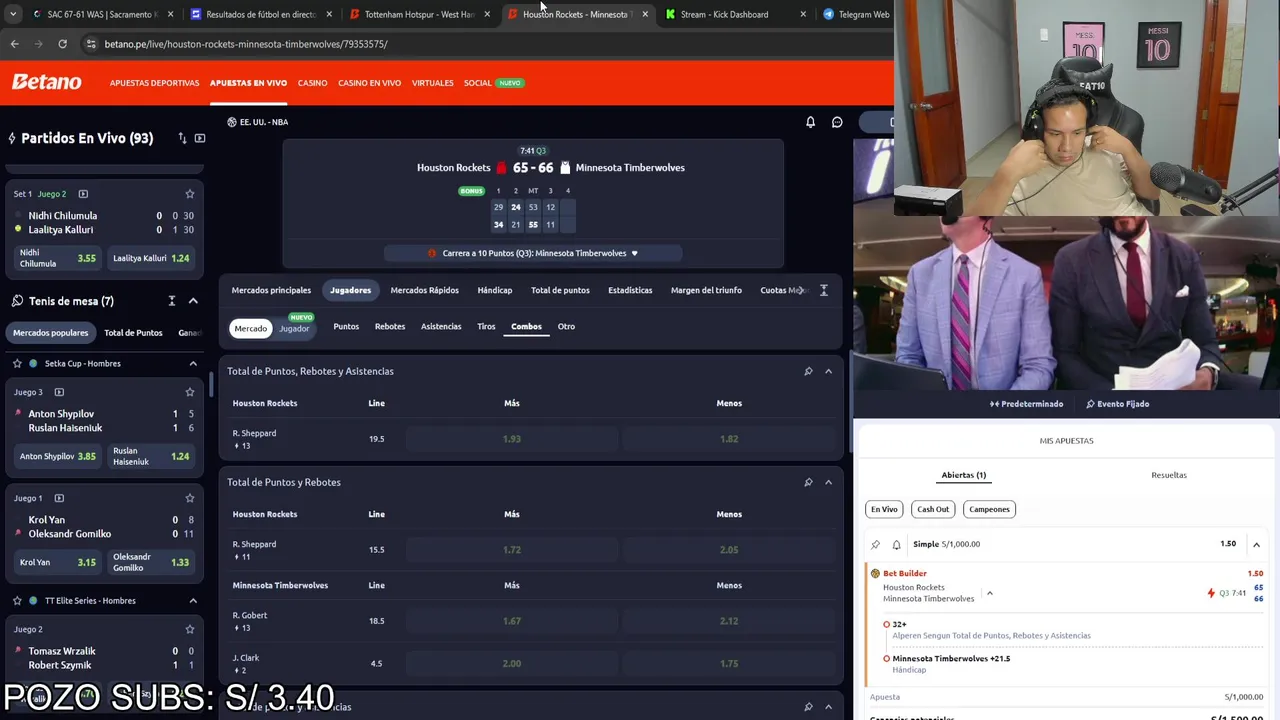Screen dimensions: 1280x720
Task: Select the Rebotes sub-tab
Action: (x=390, y=326)
